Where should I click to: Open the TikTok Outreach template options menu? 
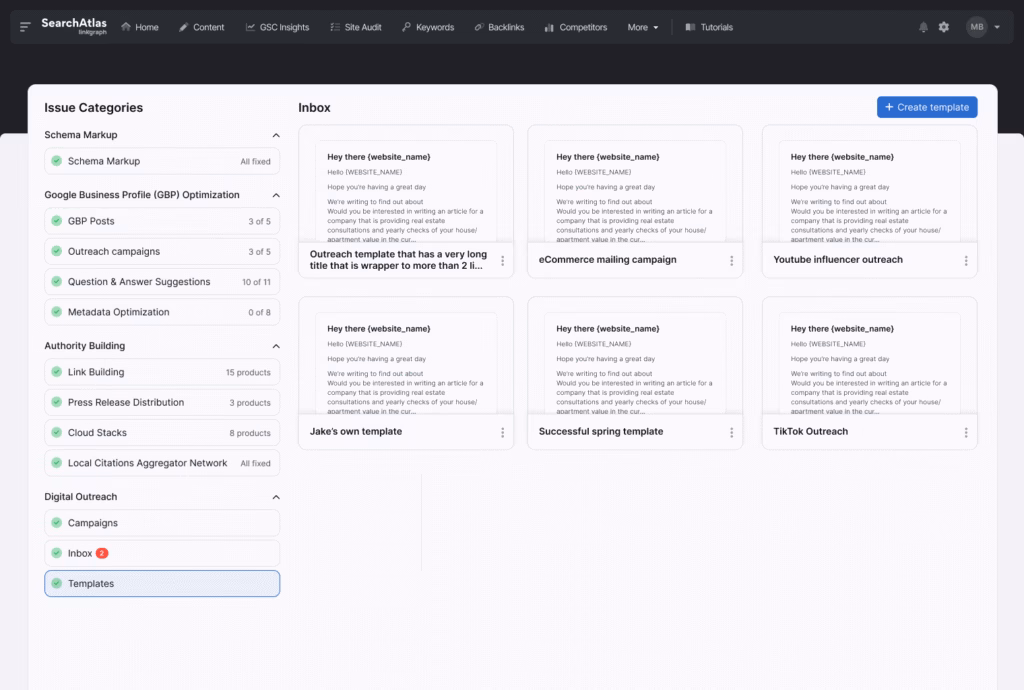tap(967, 431)
